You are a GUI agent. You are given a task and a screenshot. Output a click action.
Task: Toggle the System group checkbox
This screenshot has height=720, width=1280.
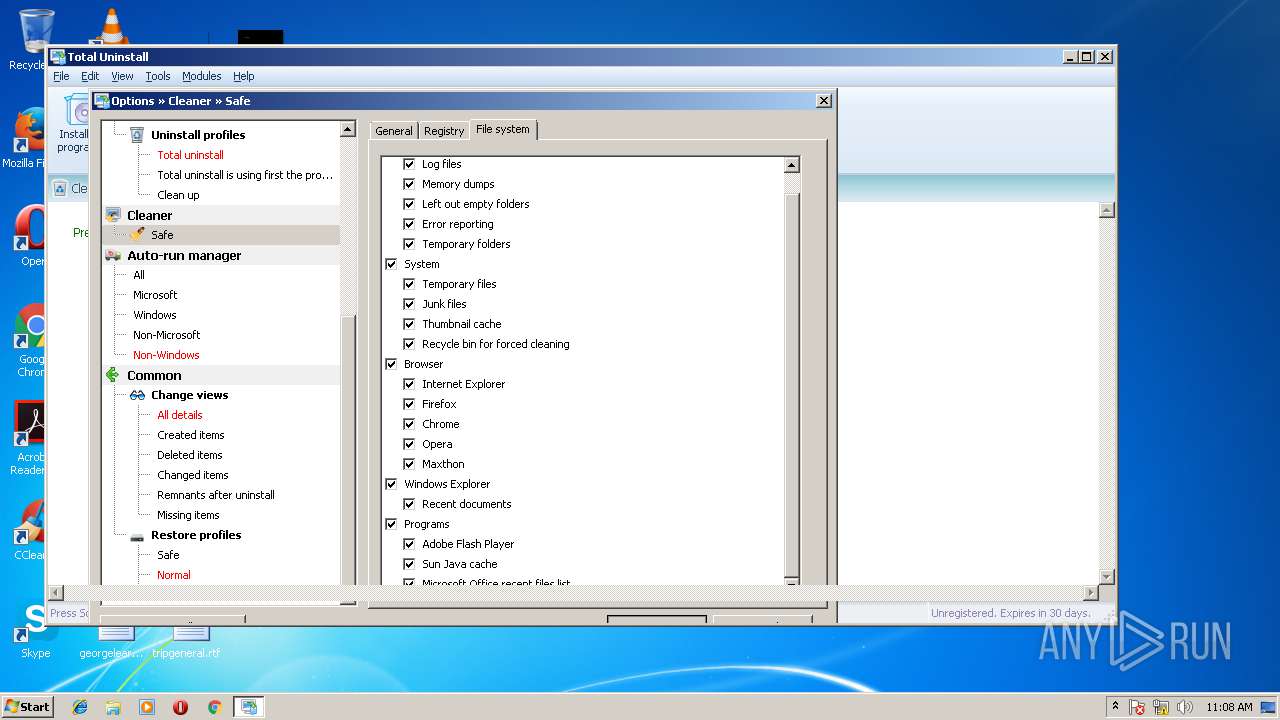tap(391, 264)
